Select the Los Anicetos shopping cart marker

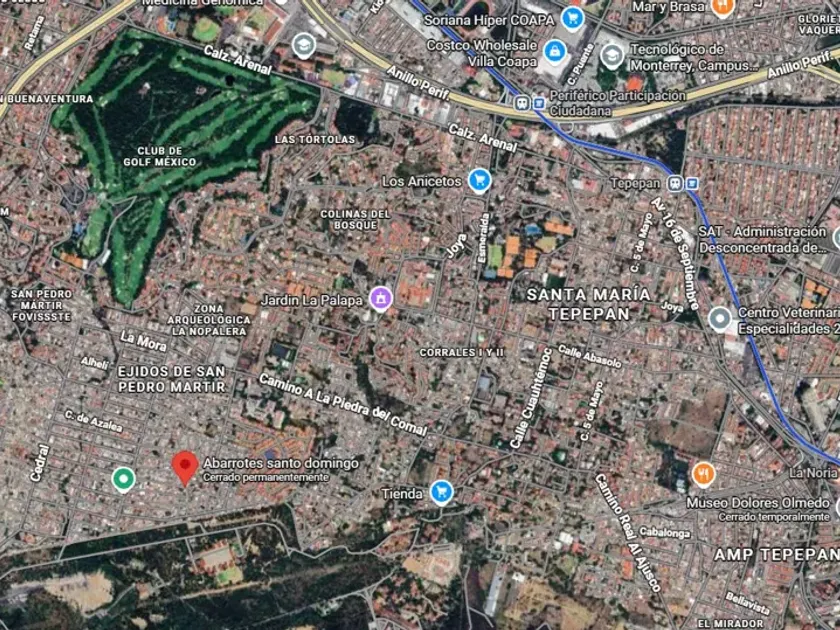coord(479,181)
